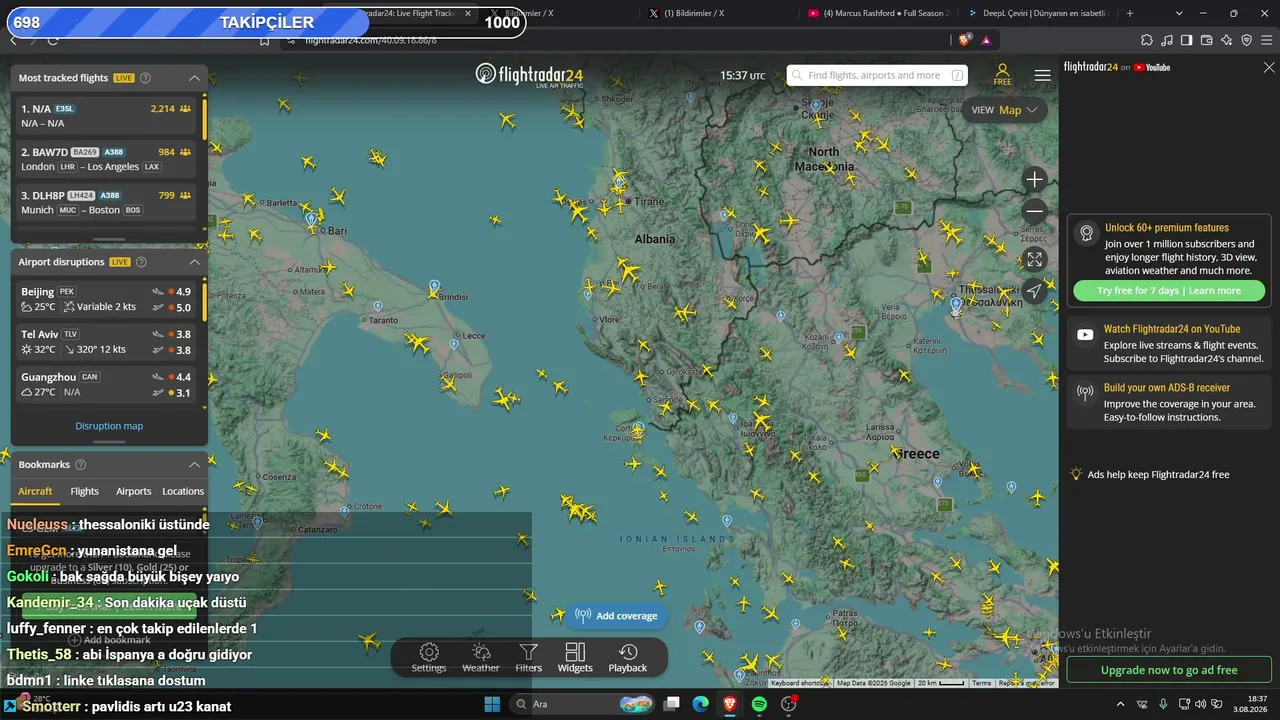Click the Flightradar24 logo
This screenshot has width=1280, height=720.
pos(529,75)
